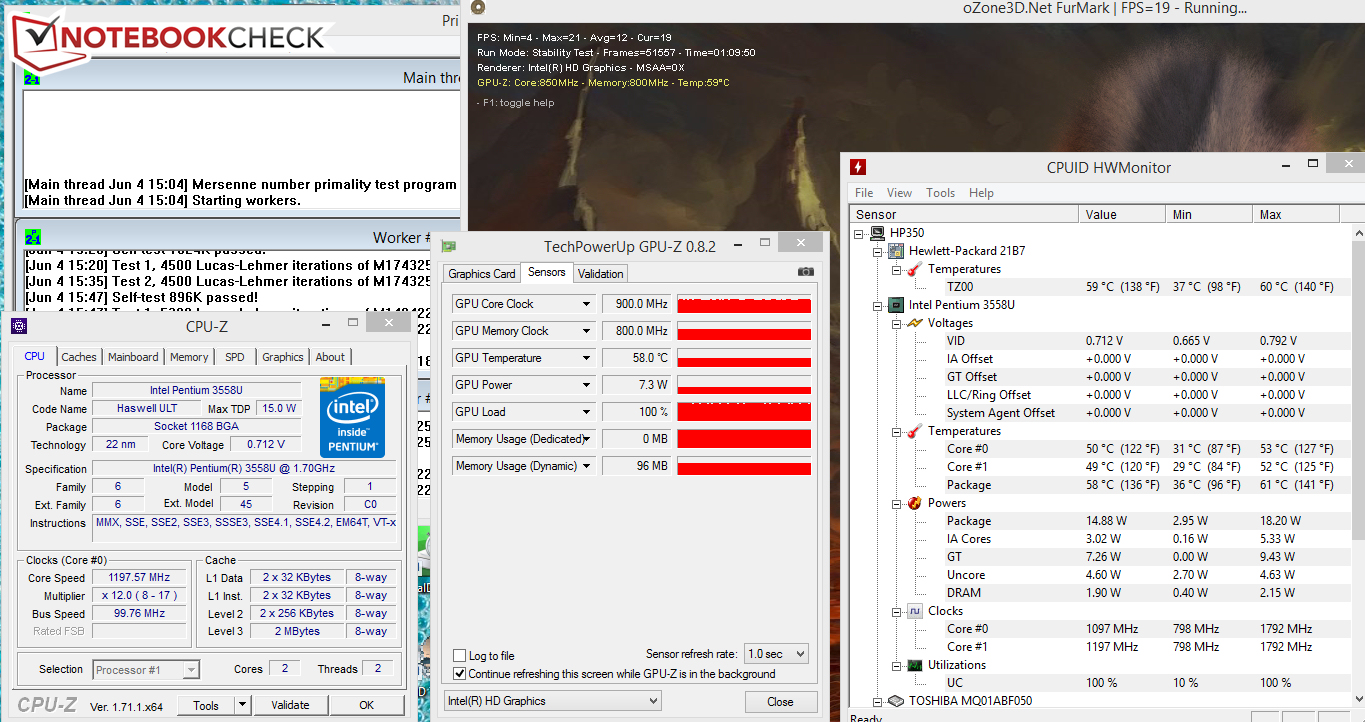The image size is (1365, 722).
Task: Open the GPU Core Clock sensor dropdown
Action: point(587,304)
